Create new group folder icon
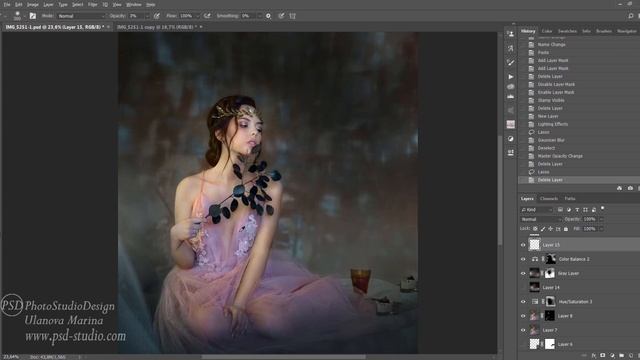Viewport: 640px width, 360px height. (621, 356)
